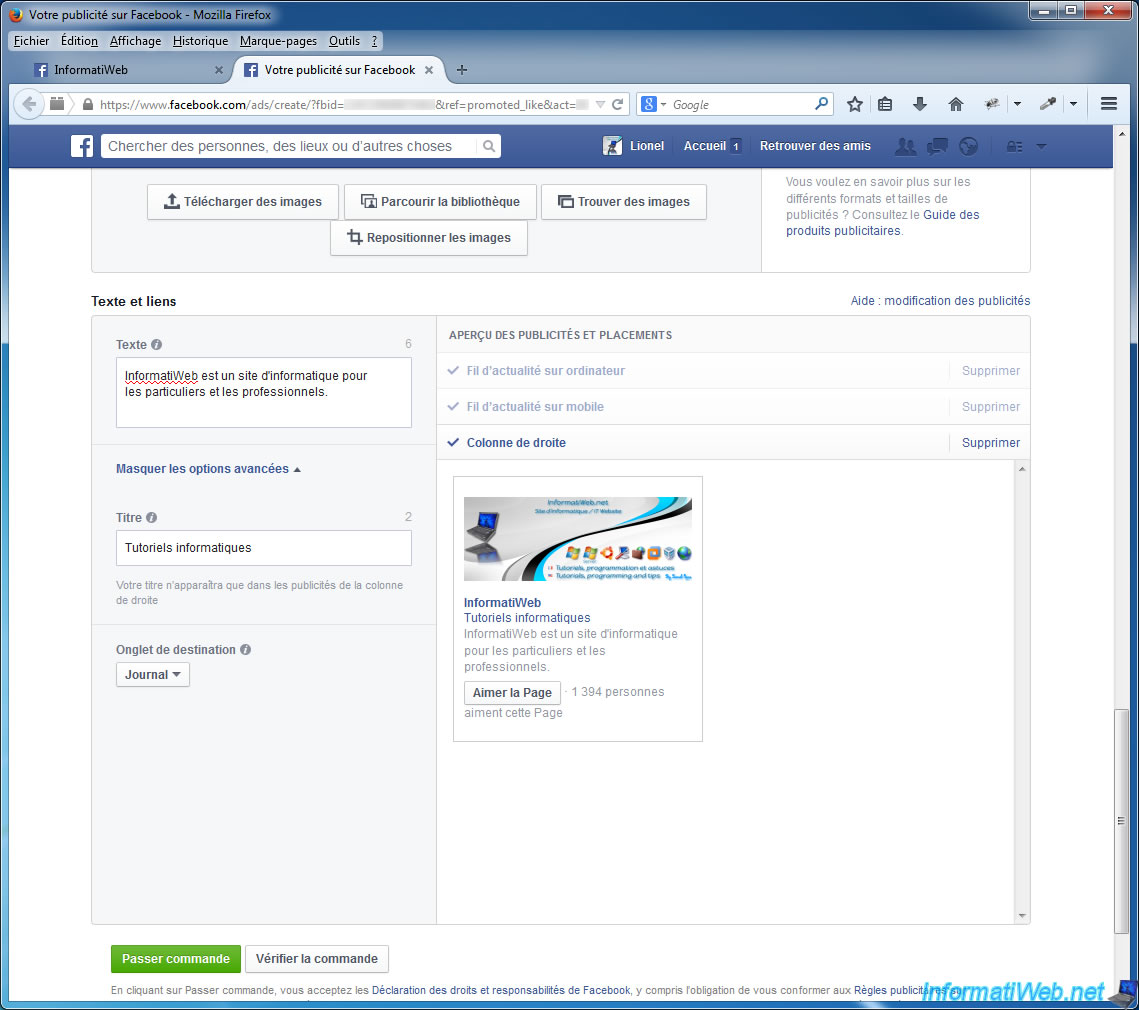Click the ad preview banner image
This screenshot has width=1139, height=1010.
(x=577, y=538)
